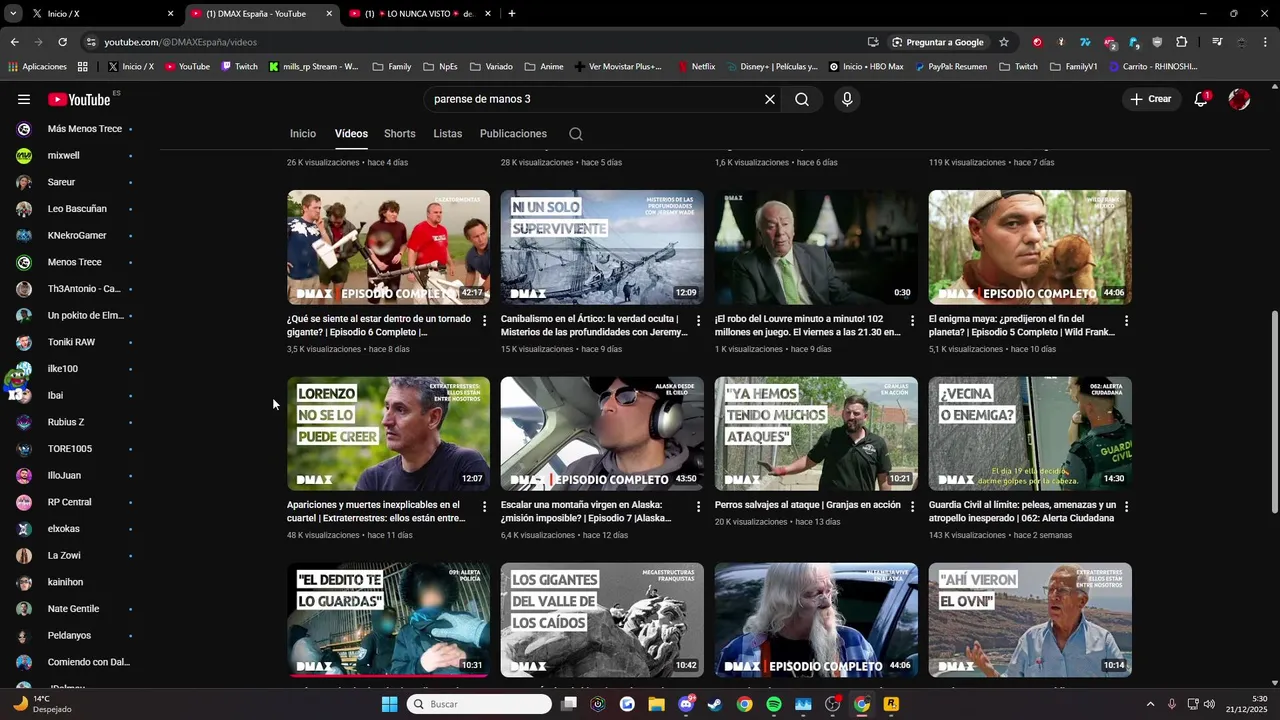Screen dimensions: 1280x720
Task: Switch to the Shorts channel tab
Action: 400,134
